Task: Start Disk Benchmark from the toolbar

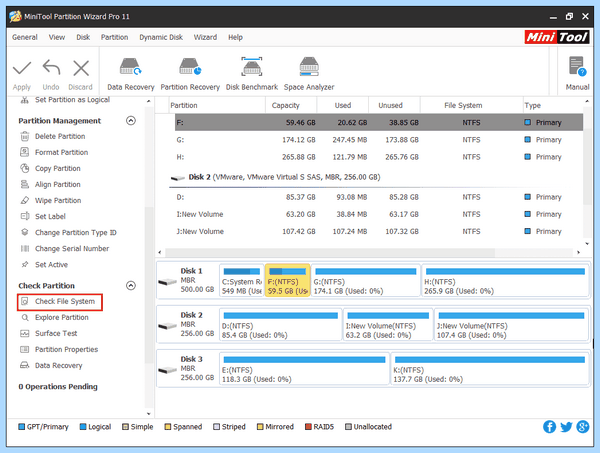Action: coord(252,74)
